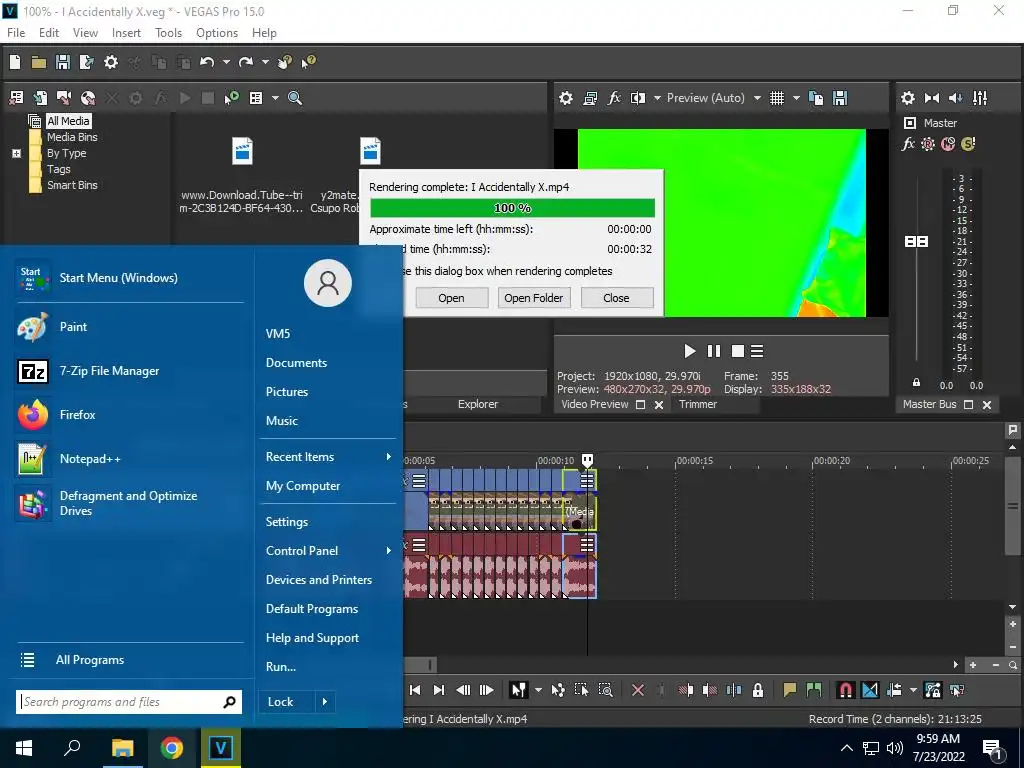Expand the By Type media bin
1024x768 pixels.
(16, 153)
